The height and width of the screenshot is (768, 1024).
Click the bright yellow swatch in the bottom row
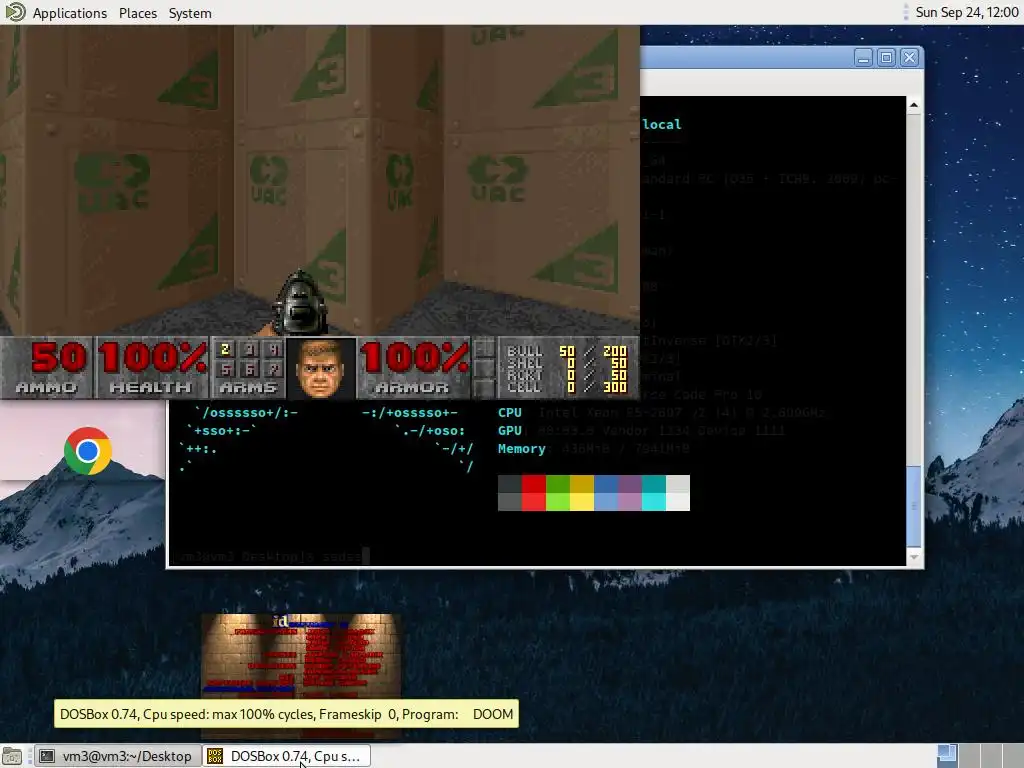click(582, 502)
